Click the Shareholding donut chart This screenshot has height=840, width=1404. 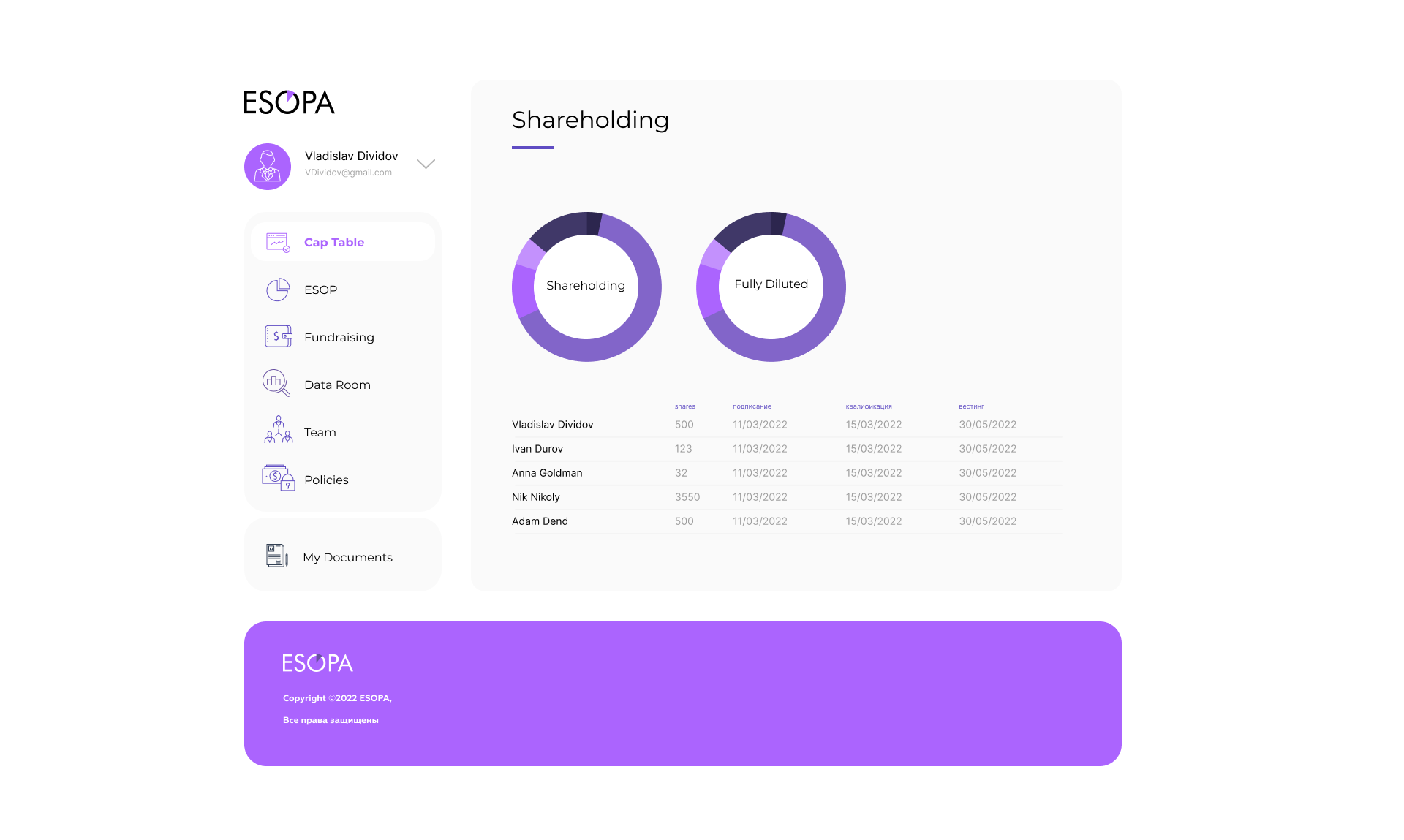coord(586,287)
